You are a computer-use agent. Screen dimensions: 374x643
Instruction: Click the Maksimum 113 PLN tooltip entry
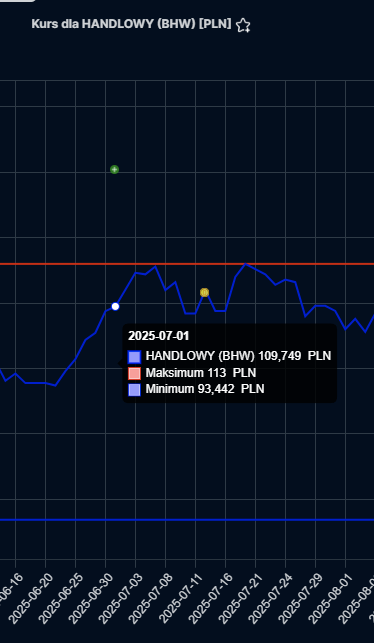[x=192, y=373]
